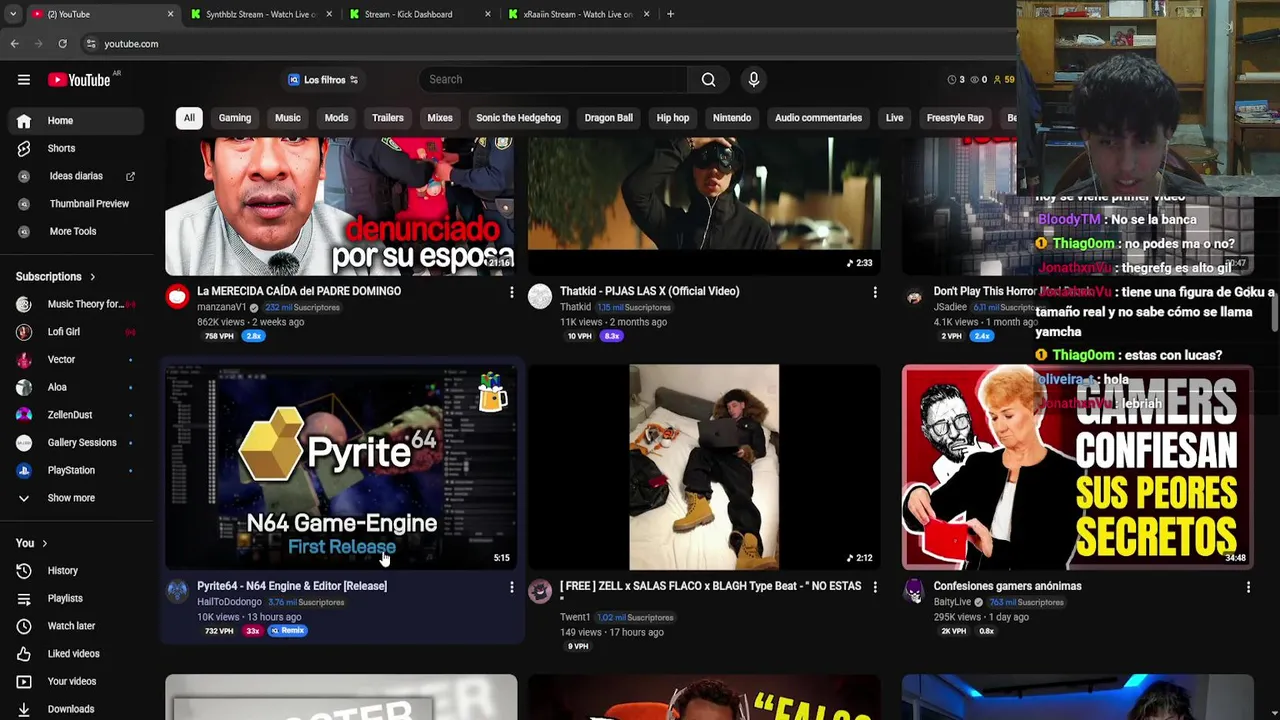
Task: Close the YouTube browser tab
Action: pos(170,14)
